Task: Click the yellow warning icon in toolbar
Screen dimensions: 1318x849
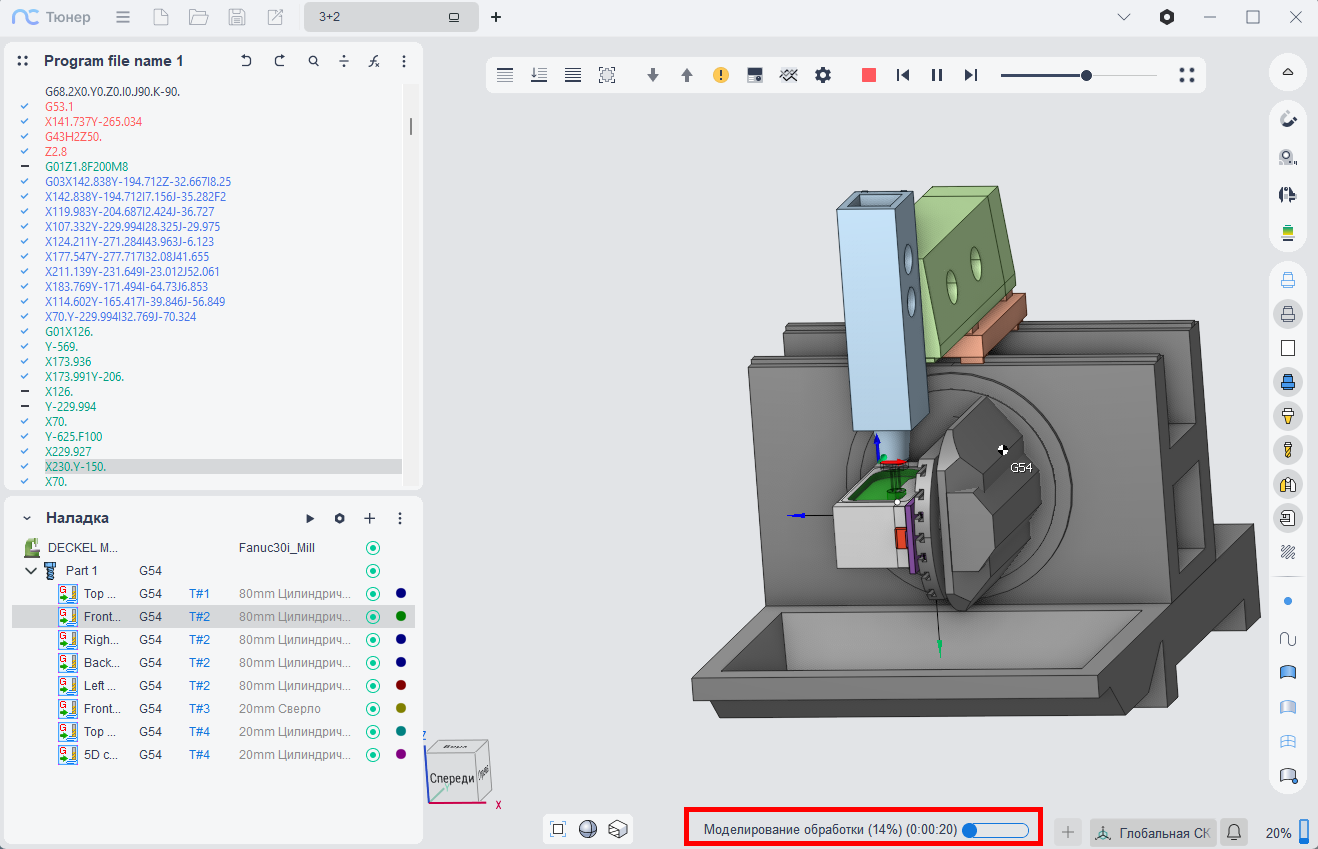Action: coord(721,75)
